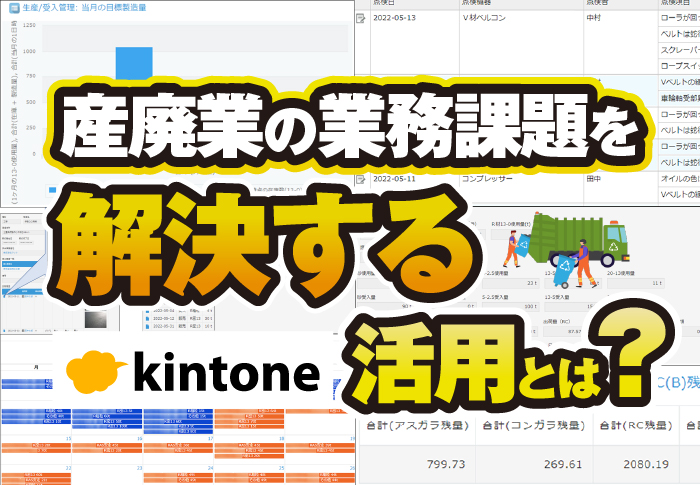700x485 pixels.
Task: Click calendar date 22
Action: 68,468
